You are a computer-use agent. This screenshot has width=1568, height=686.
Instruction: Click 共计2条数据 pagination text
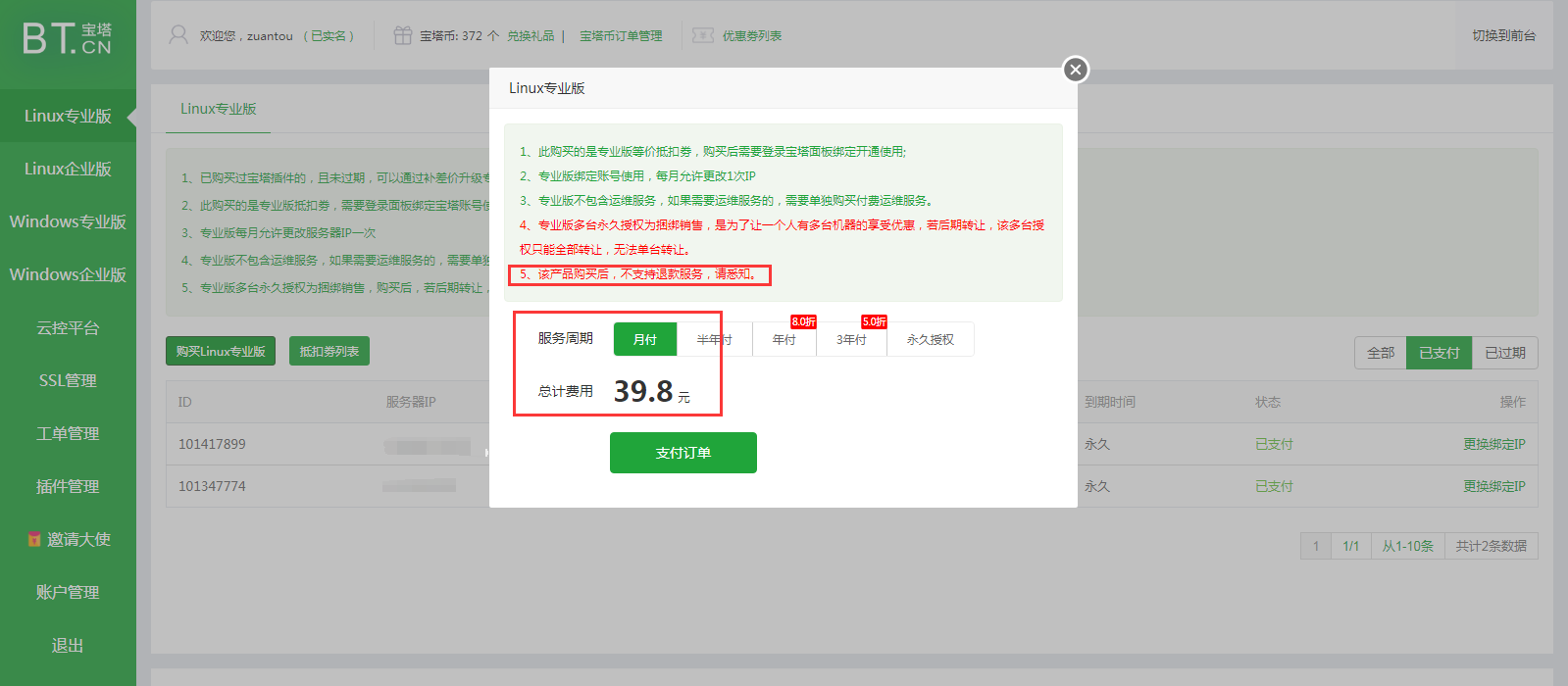click(x=1491, y=546)
